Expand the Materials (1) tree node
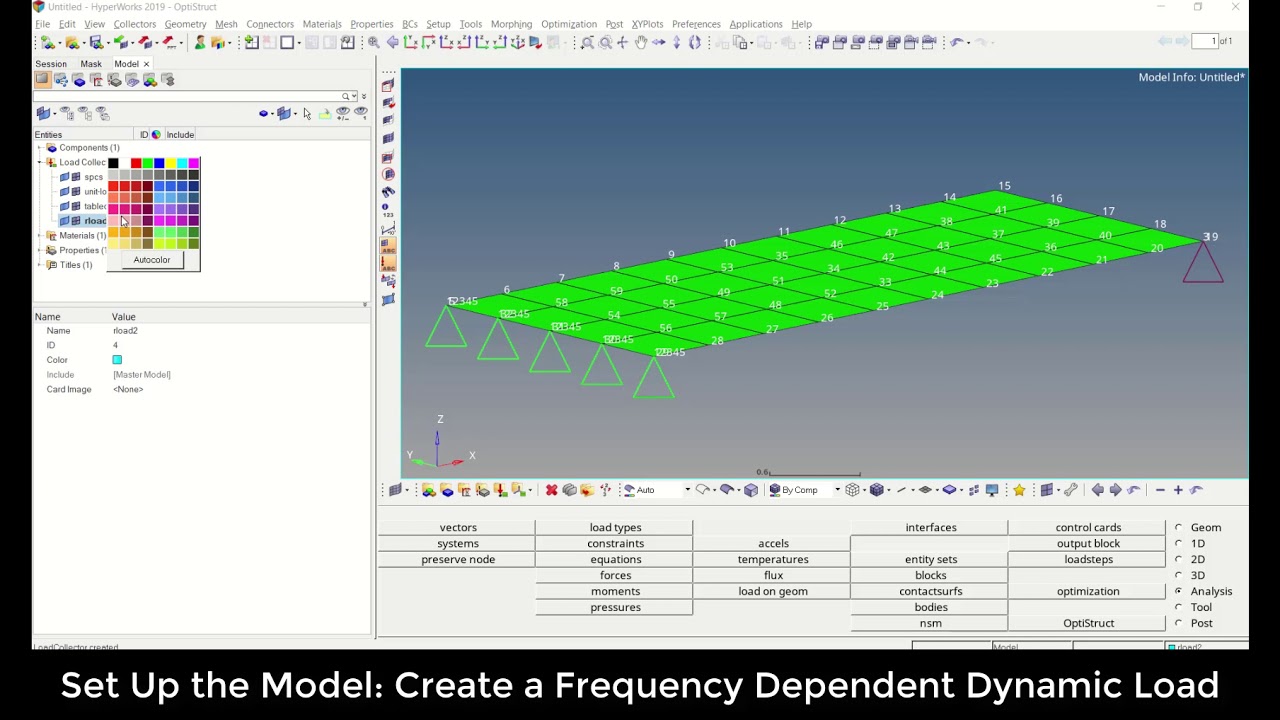Viewport: 1280px width, 720px height. click(x=40, y=236)
